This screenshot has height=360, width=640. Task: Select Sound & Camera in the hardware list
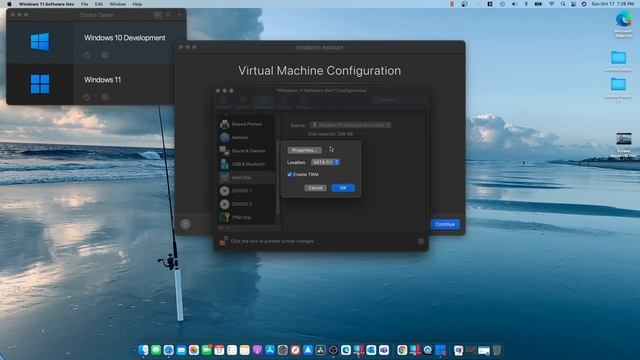(247, 151)
